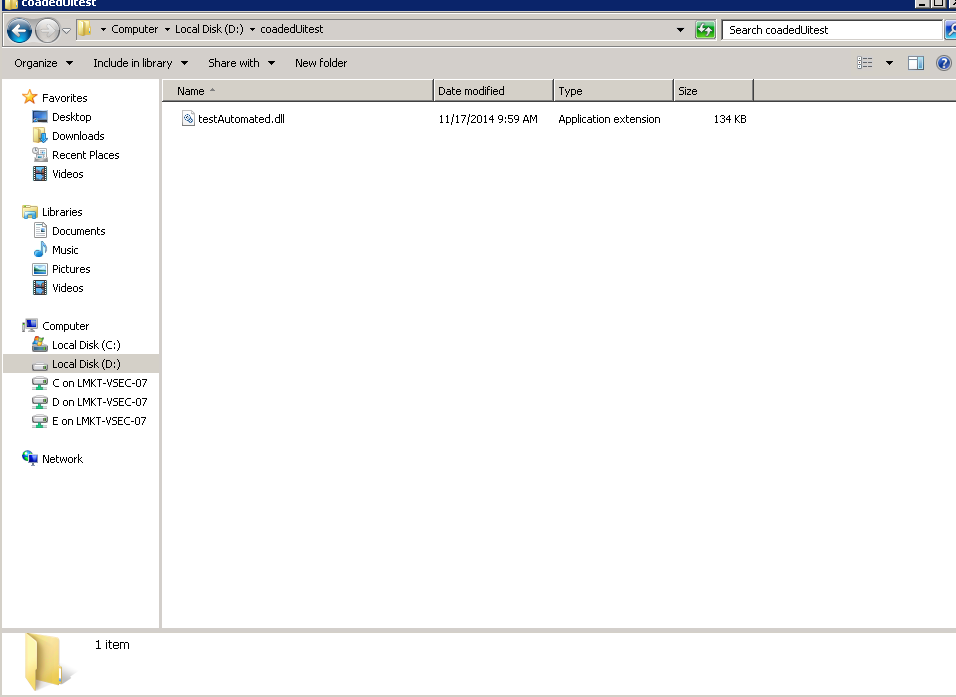Refresh the folder with green arrows button
This screenshot has width=956, height=697.
[705, 29]
